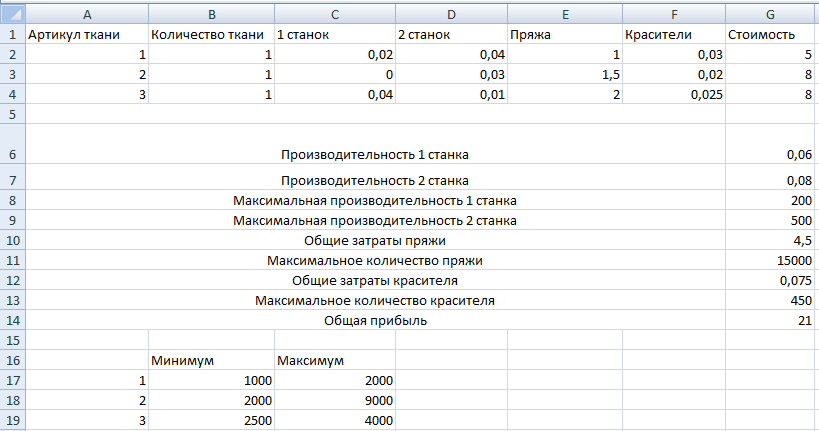Click 'Максимальное количество пряжи' label
The width and height of the screenshot is (819, 431).
pos(375,260)
